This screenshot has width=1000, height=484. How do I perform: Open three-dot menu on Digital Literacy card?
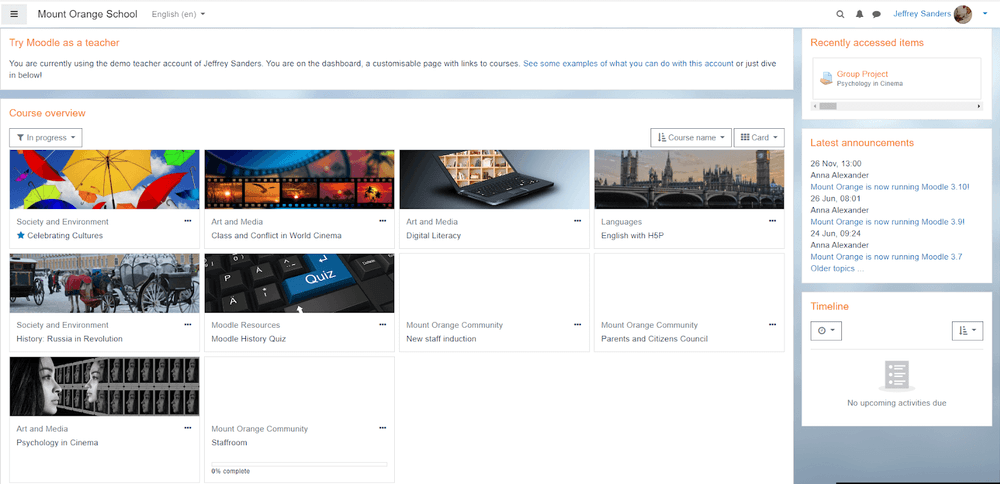click(x=577, y=221)
